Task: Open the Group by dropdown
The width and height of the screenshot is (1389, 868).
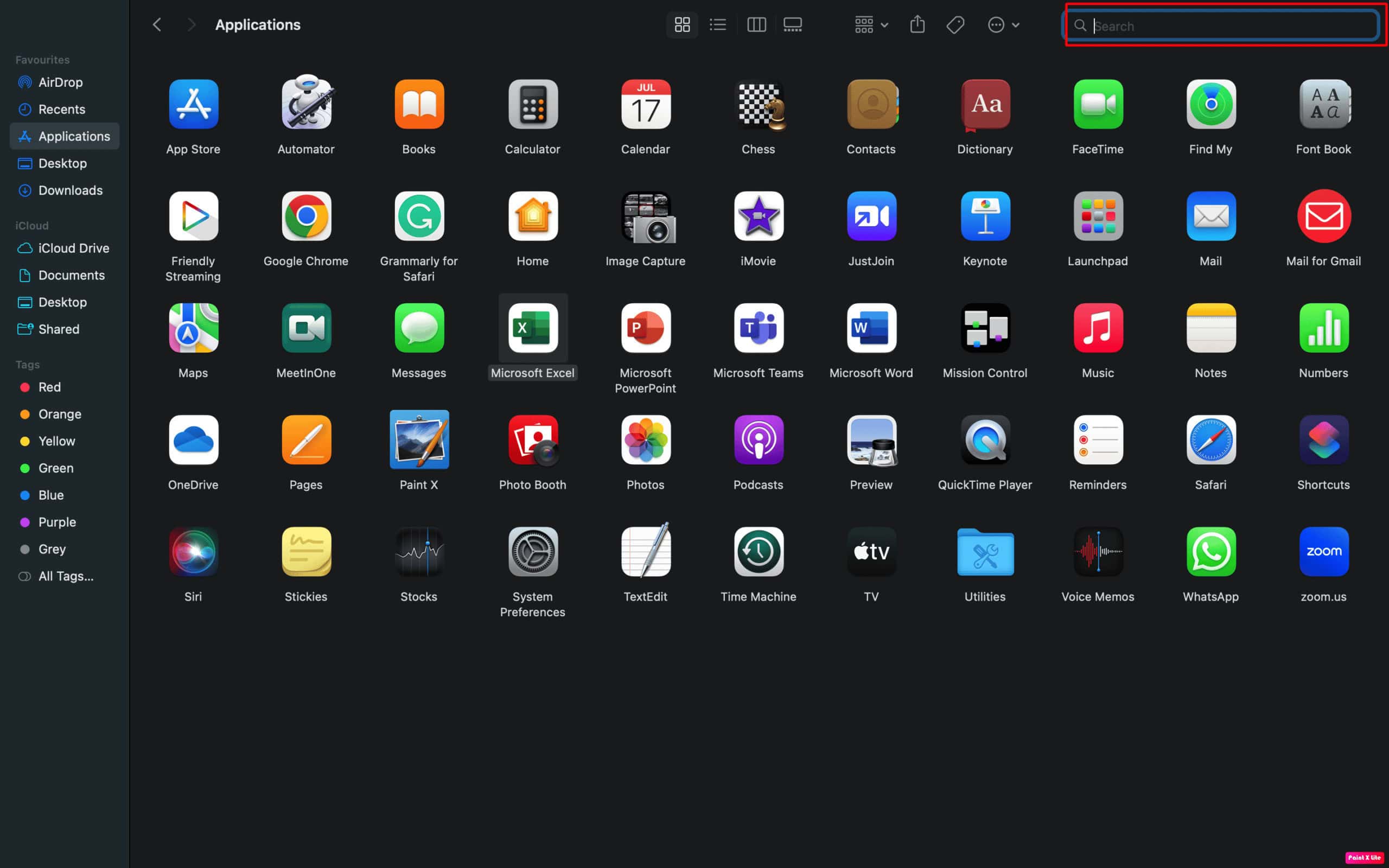Action: pyautogui.click(x=871, y=25)
